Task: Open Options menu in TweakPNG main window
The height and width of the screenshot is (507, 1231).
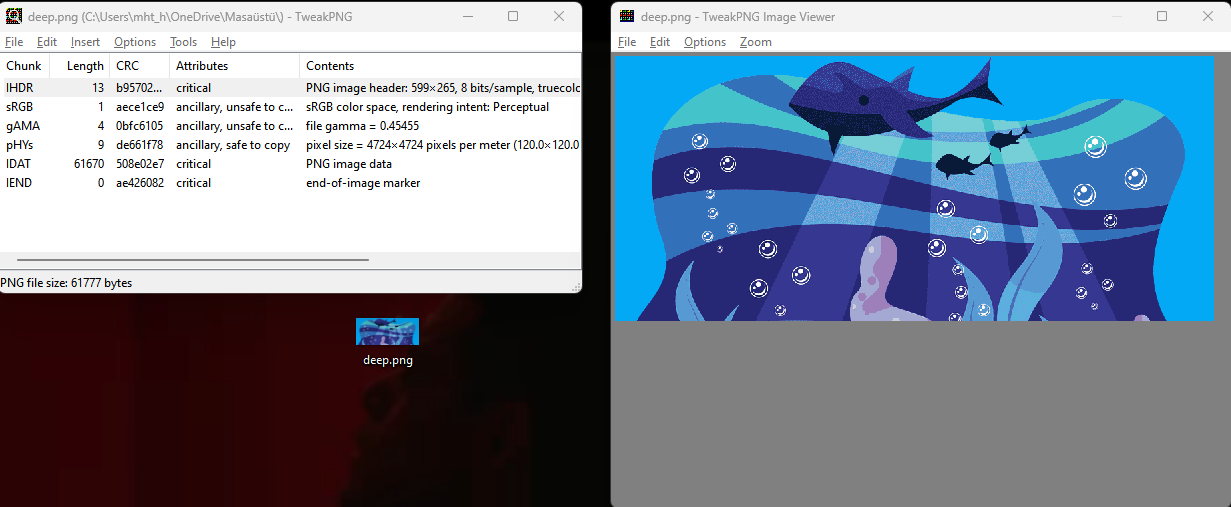Action: [135, 42]
